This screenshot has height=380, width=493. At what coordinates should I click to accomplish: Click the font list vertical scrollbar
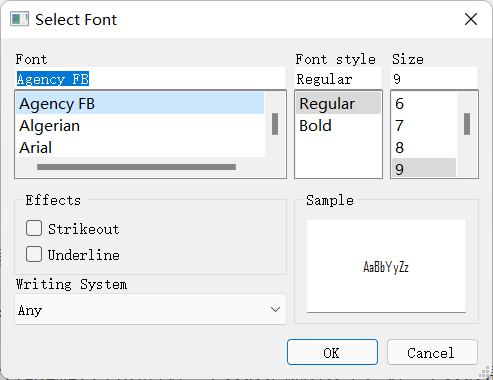[x=275, y=124]
